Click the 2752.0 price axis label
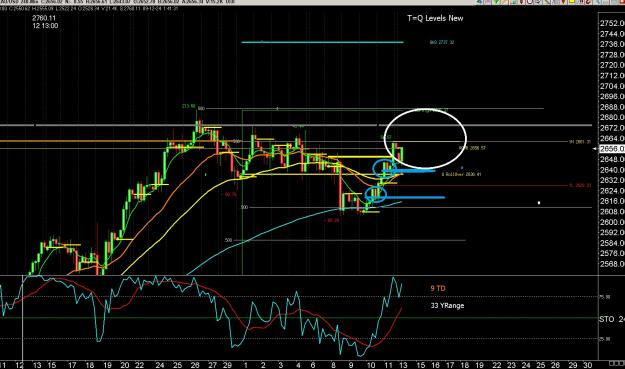The image size is (625, 369). click(x=612, y=23)
